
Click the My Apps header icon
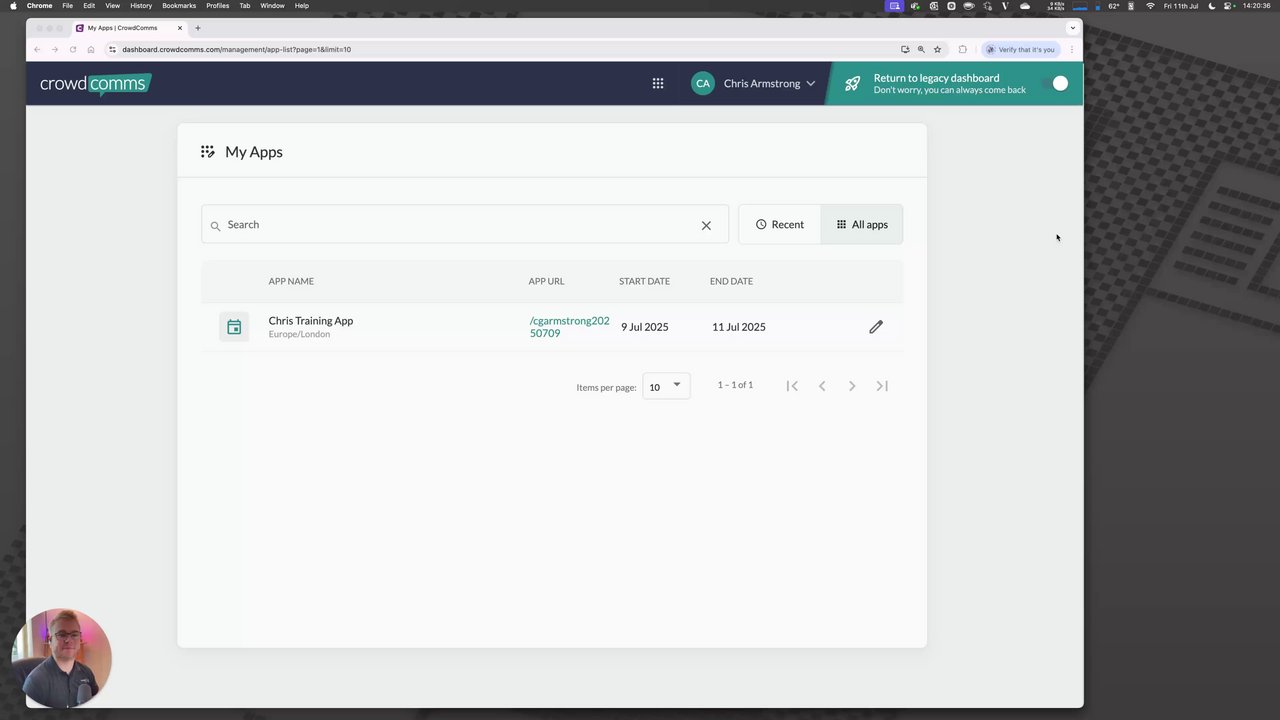(x=207, y=152)
